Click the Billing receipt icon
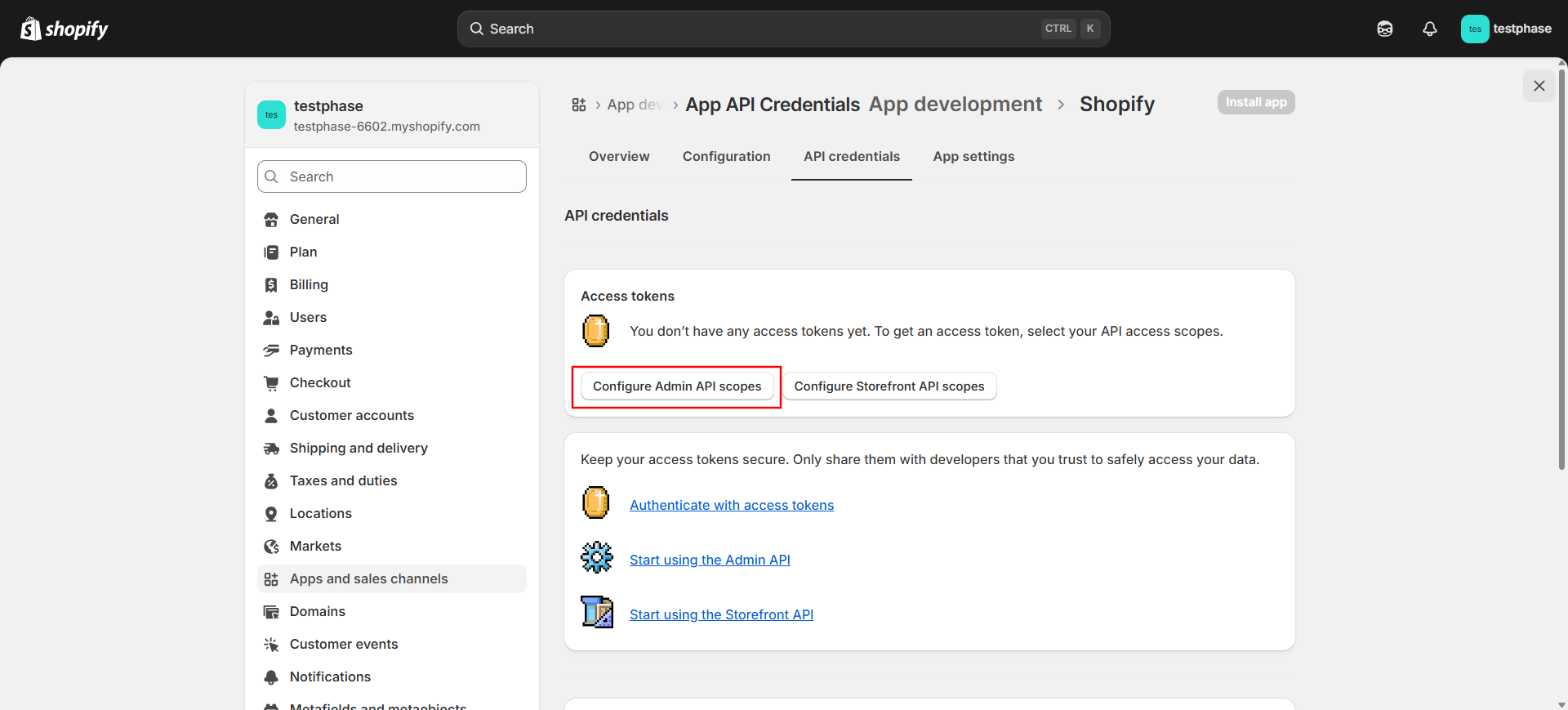Screen dimensions: 1568x710 [x=271, y=285]
